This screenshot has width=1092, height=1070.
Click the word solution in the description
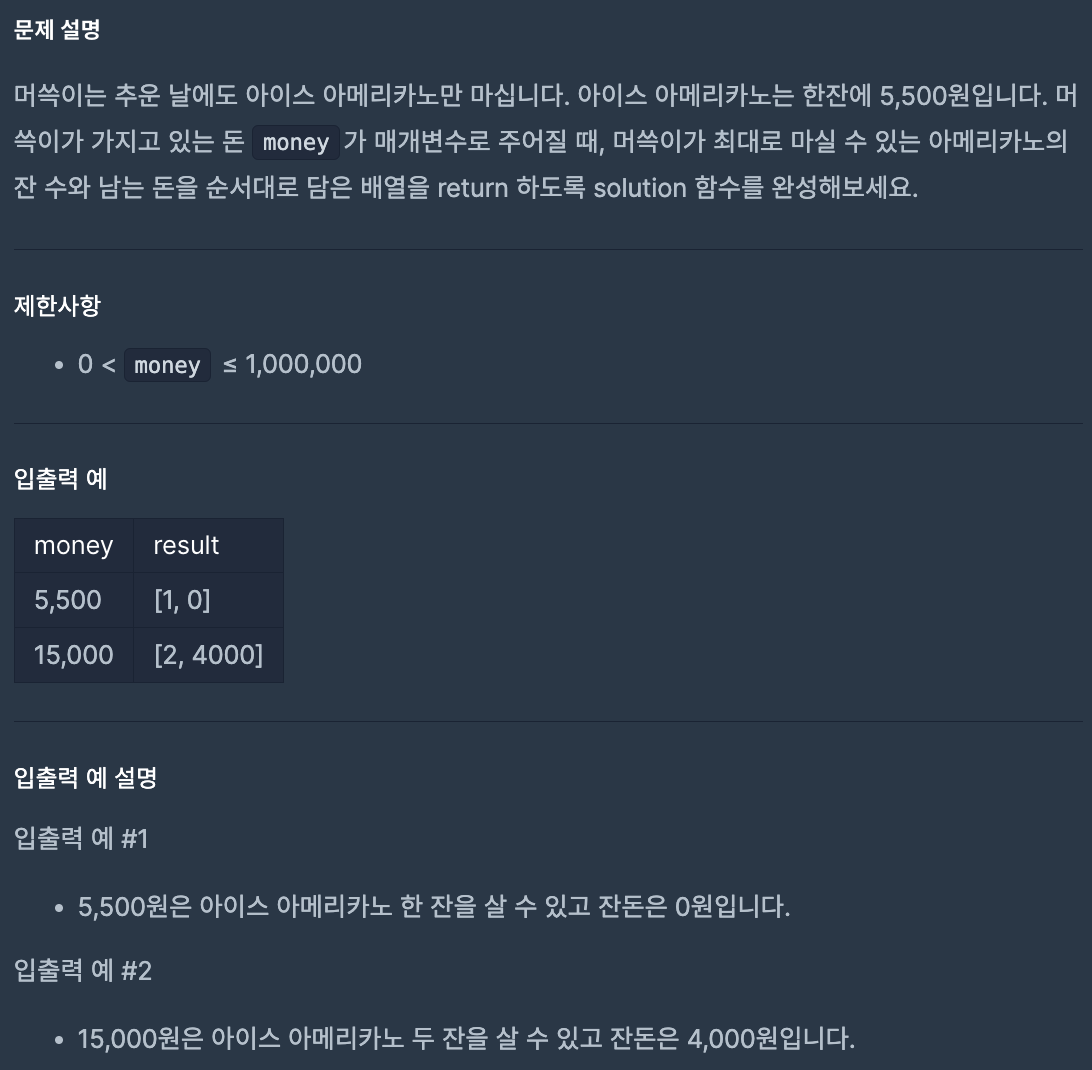point(638,187)
